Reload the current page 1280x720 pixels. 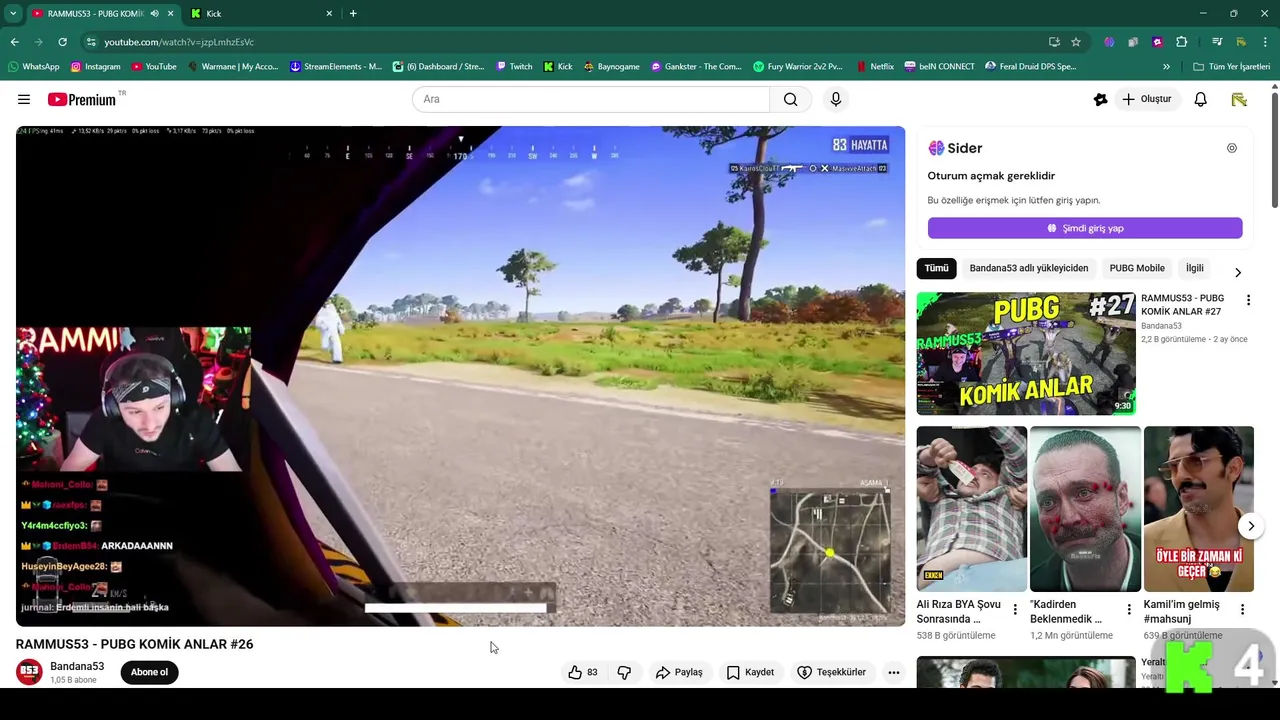coord(62,42)
